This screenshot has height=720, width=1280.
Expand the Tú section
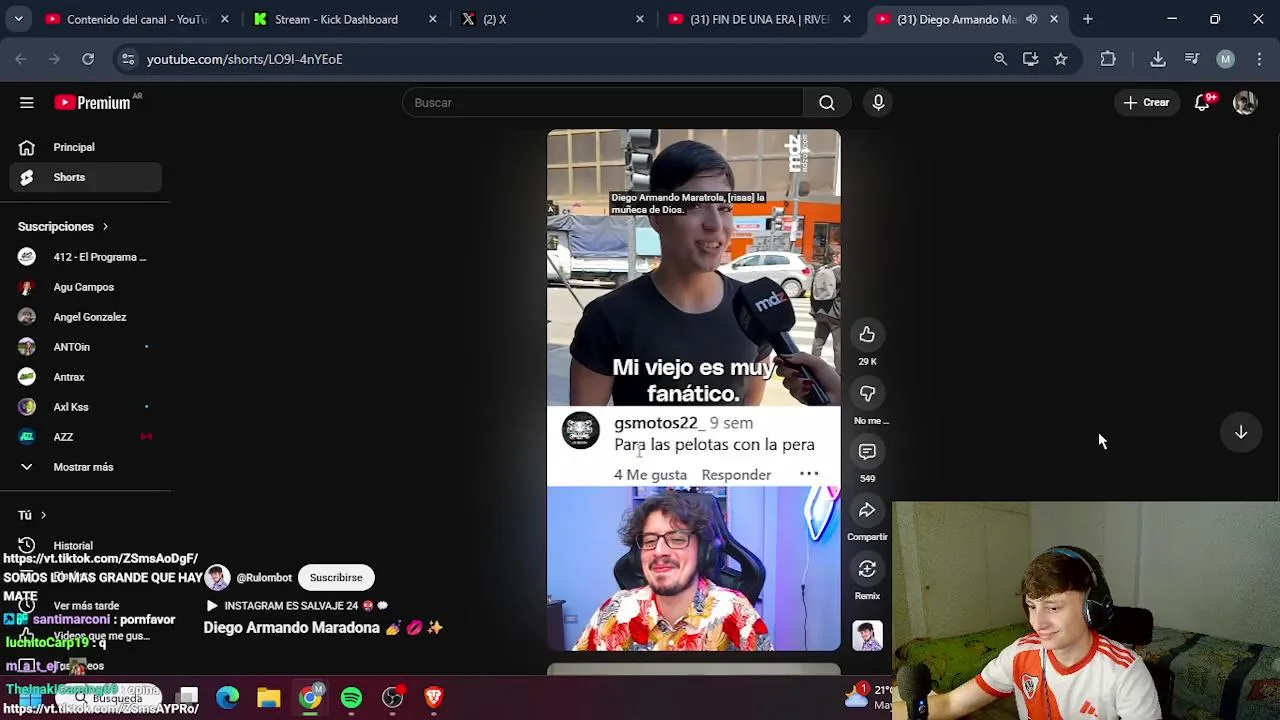point(32,515)
